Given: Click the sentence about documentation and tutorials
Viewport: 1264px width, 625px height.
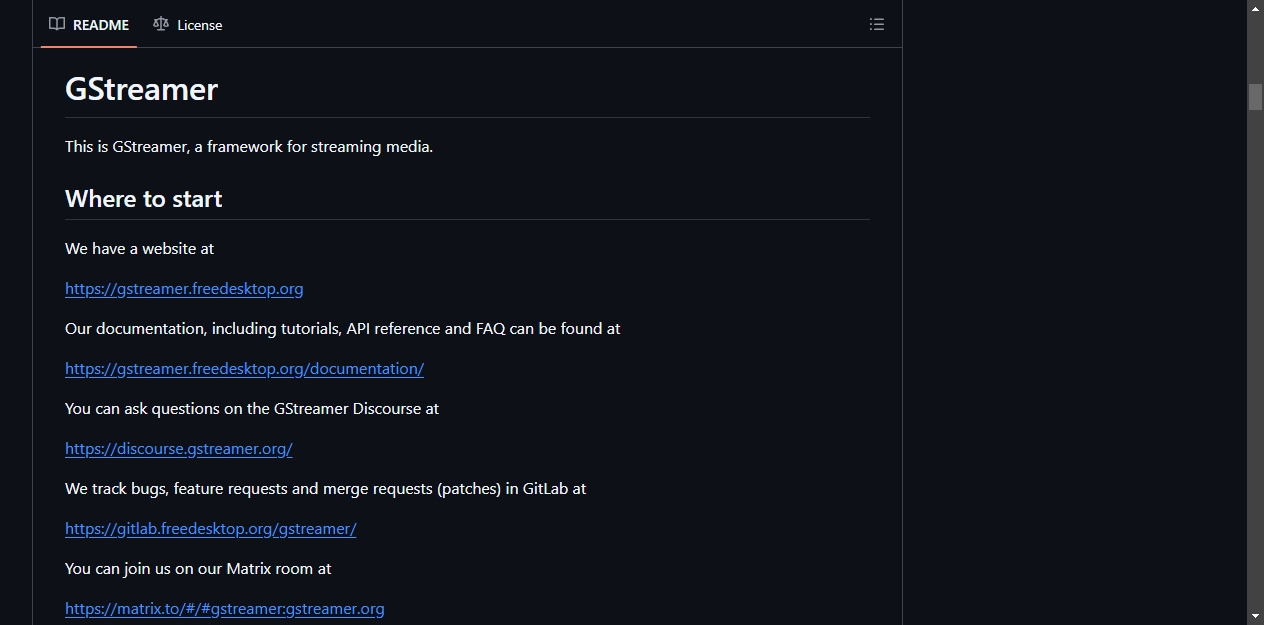Looking at the screenshot, I should coord(343,329).
